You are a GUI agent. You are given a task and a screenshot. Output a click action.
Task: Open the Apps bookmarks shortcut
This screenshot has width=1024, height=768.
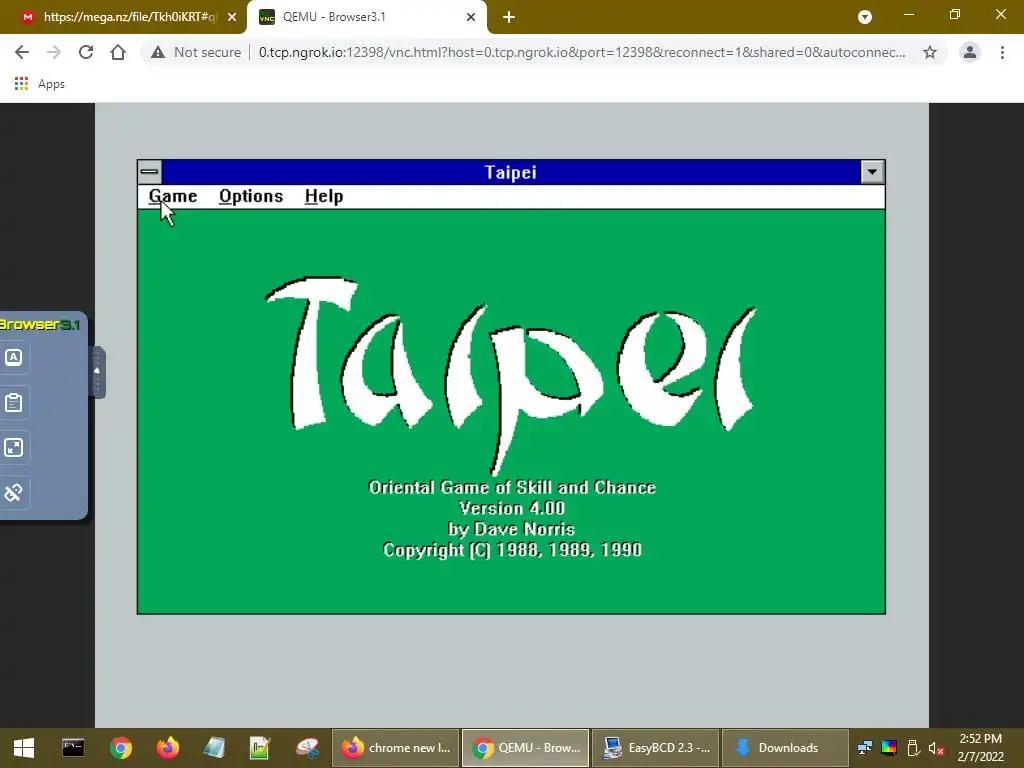click(x=39, y=84)
